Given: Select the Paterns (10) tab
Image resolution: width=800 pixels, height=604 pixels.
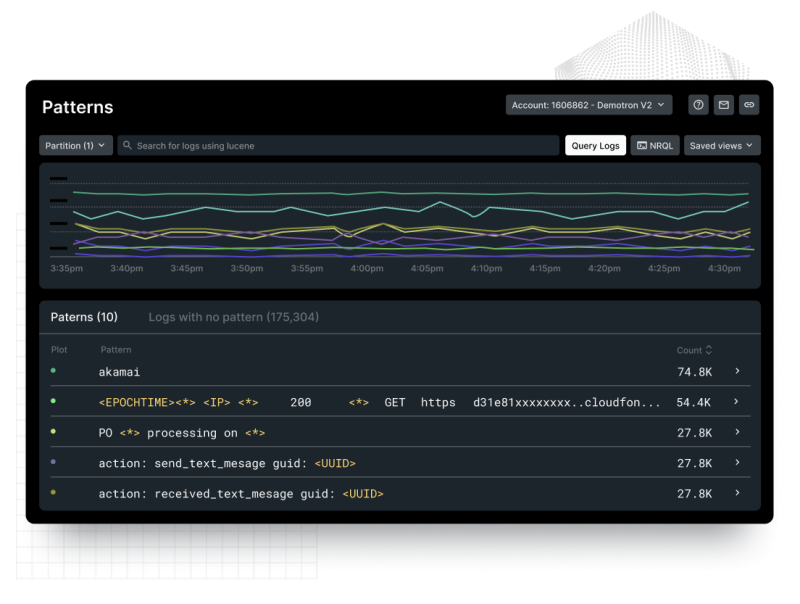Looking at the screenshot, I should [x=85, y=316].
